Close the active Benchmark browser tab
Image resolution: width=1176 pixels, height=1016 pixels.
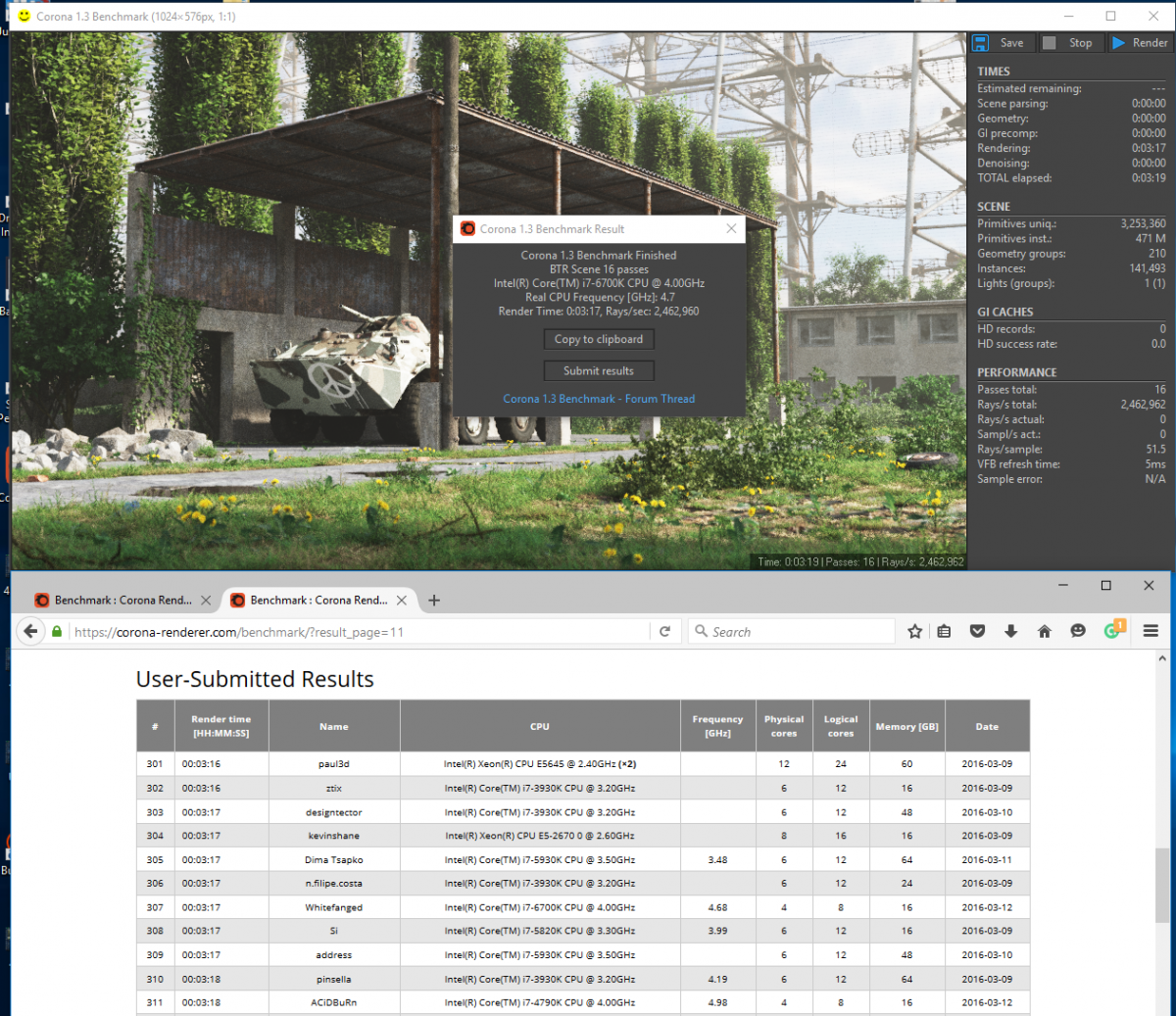pyautogui.click(x=402, y=601)
